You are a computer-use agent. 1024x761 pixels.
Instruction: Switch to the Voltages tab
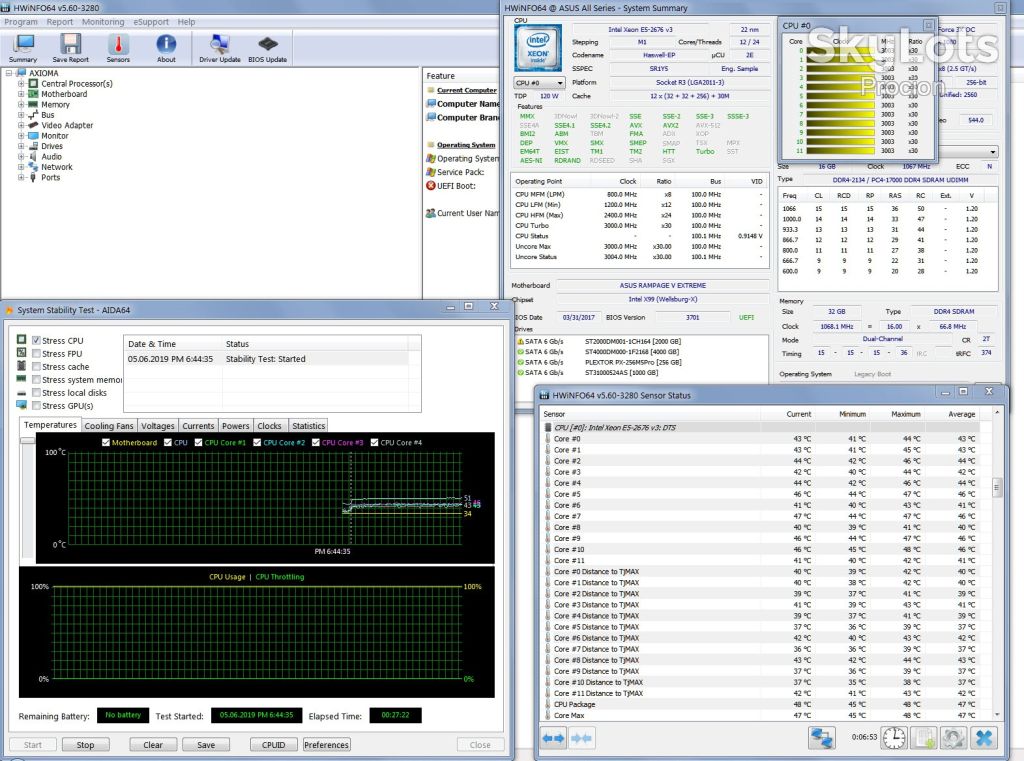158,426
